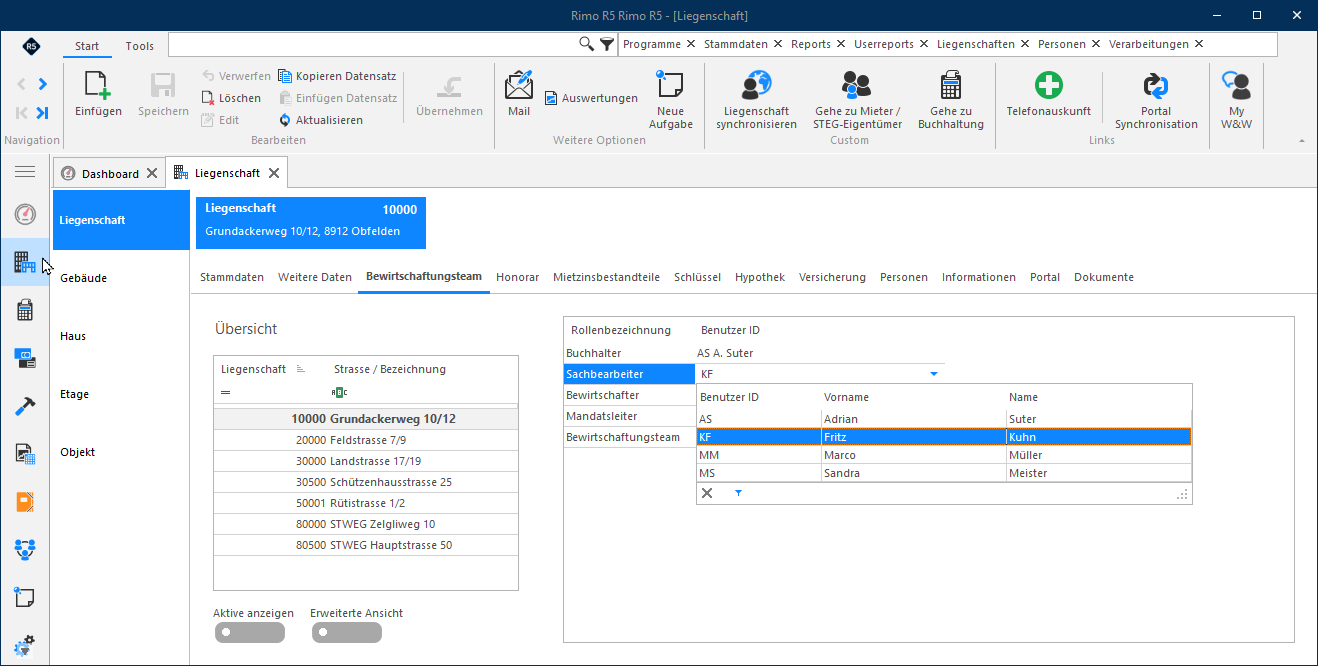Open Telefonauskunft

(1048, 95)
